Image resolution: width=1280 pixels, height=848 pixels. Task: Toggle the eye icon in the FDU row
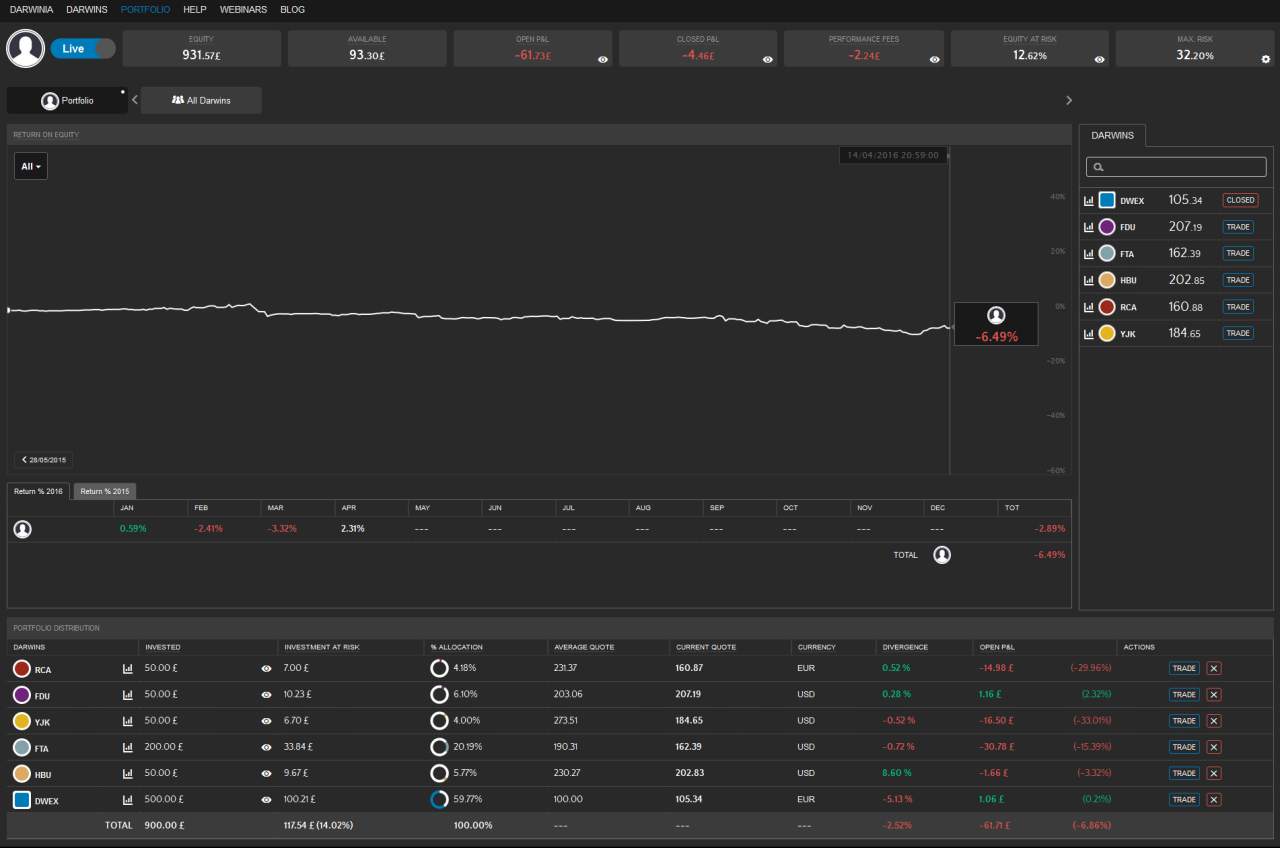point(266,694)
